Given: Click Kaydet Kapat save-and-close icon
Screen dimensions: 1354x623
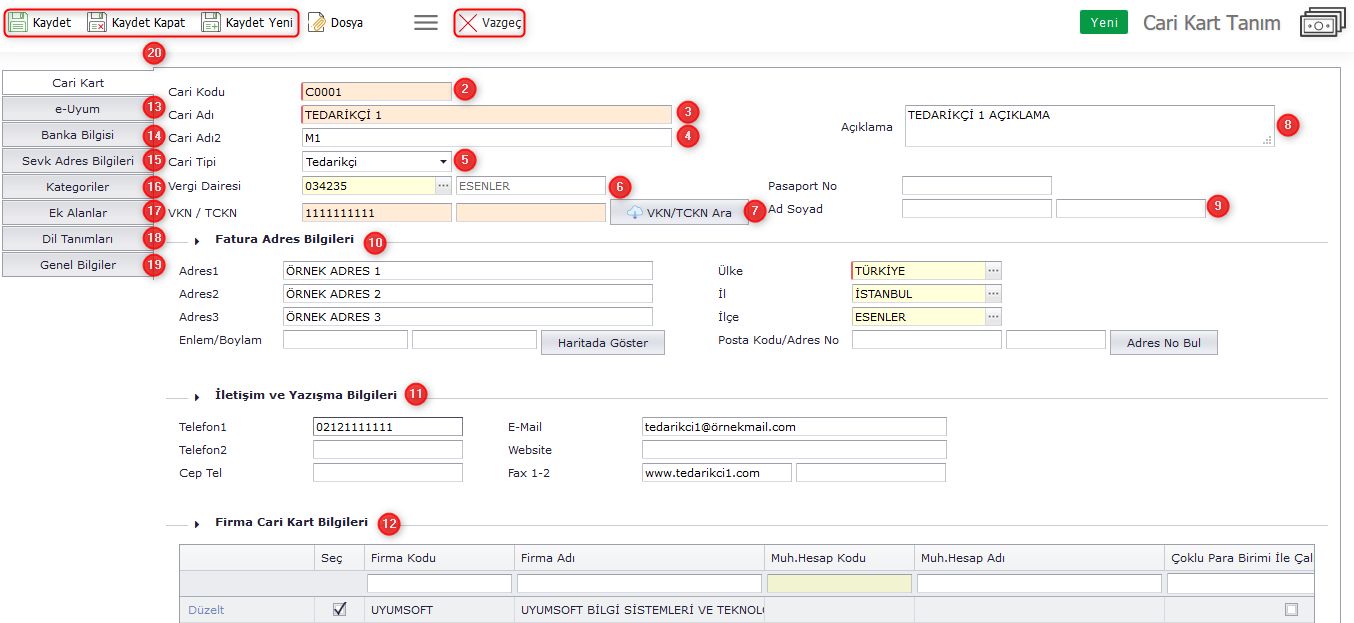Looking at the screenshot, I should click(x=97, y=22).
